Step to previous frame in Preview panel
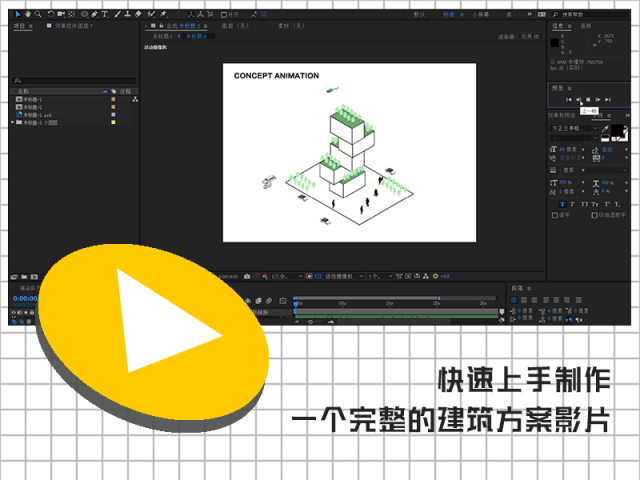 [578, 100]
